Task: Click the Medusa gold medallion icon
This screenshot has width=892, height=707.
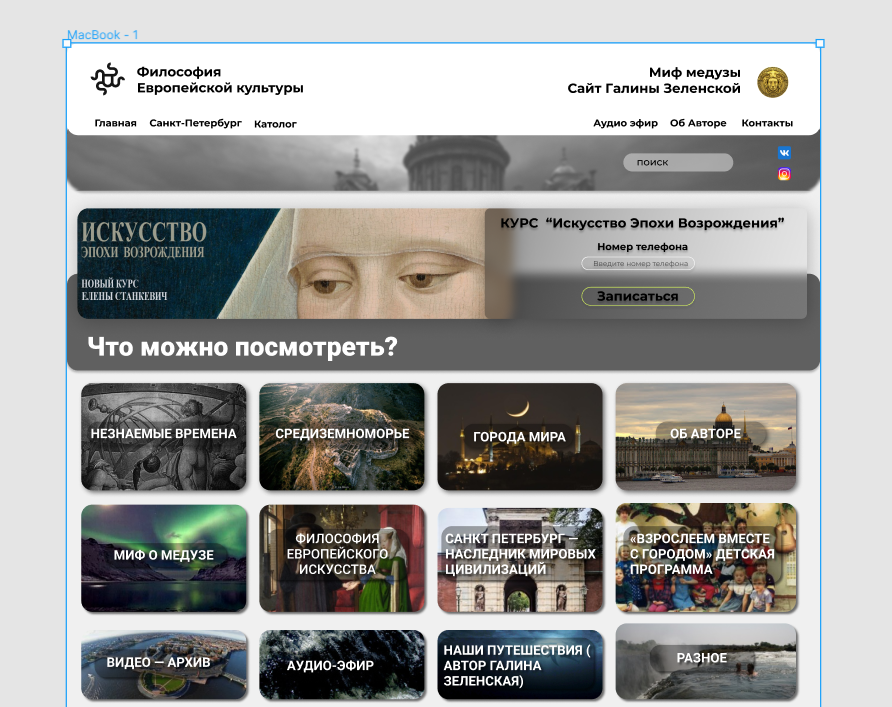Action: (x=772, y=82)
